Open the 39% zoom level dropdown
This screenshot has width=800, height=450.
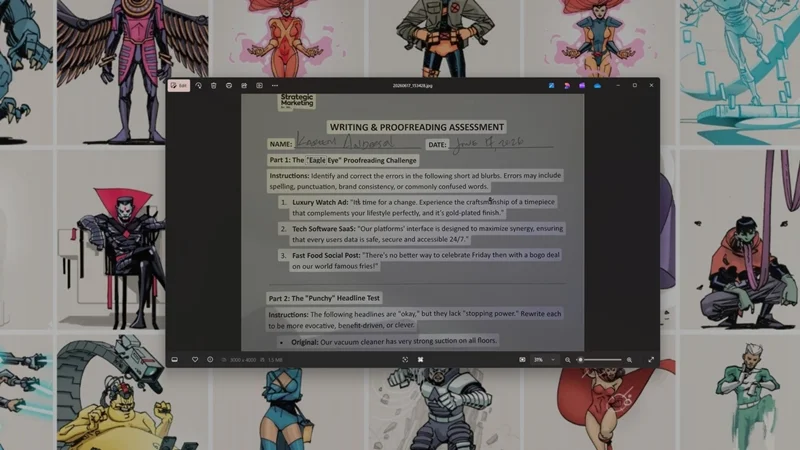[x=544, y=360]
